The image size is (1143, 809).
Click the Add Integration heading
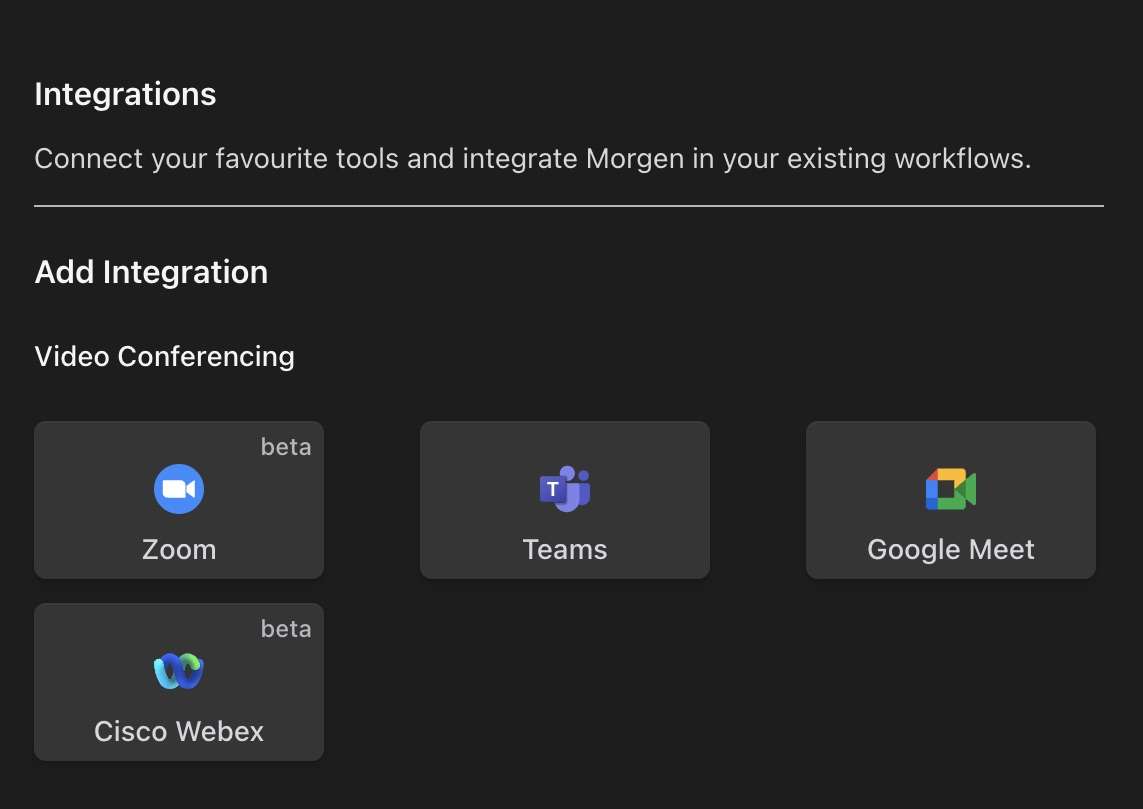pyautogui.click(x=151, y=272)
